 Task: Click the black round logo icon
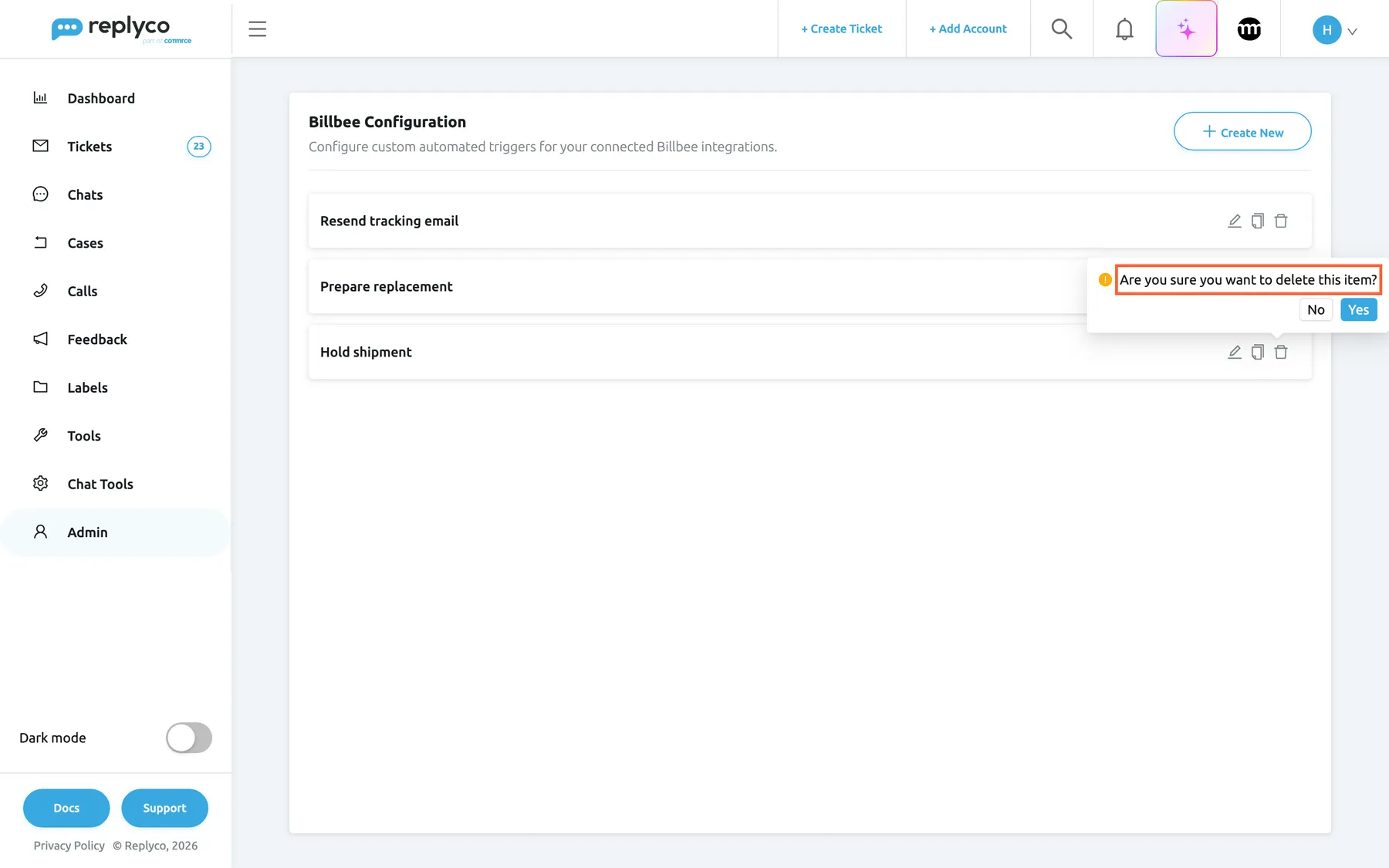pos(1249,29)
